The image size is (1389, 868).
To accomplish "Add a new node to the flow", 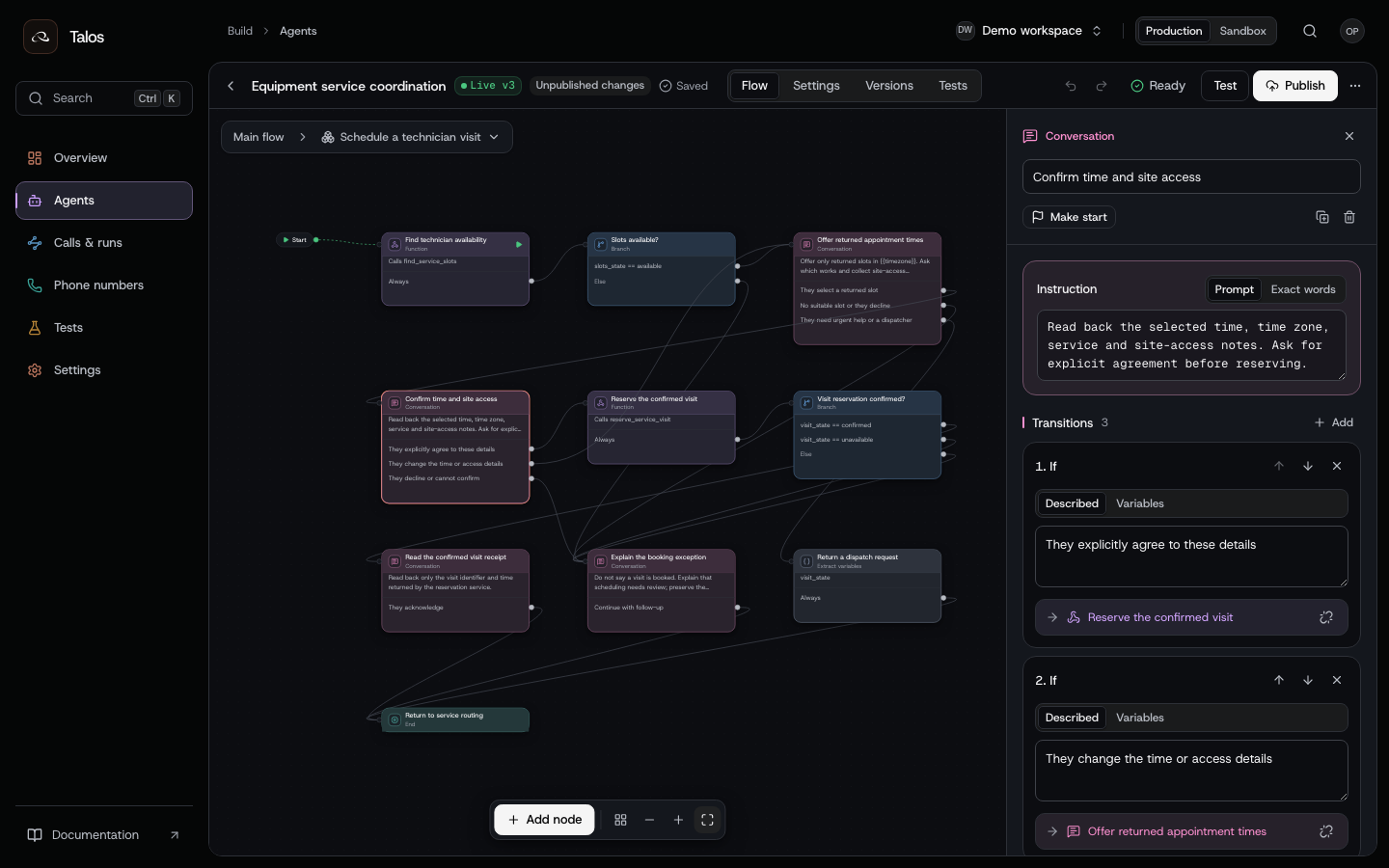I will [545, 820].
